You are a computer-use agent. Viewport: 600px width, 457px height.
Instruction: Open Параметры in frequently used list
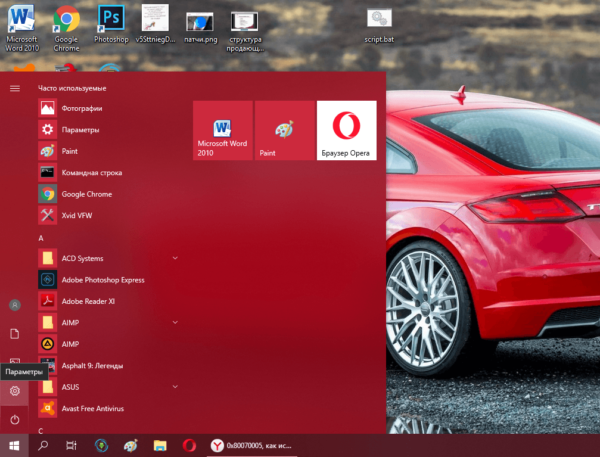tap(109, 130)
